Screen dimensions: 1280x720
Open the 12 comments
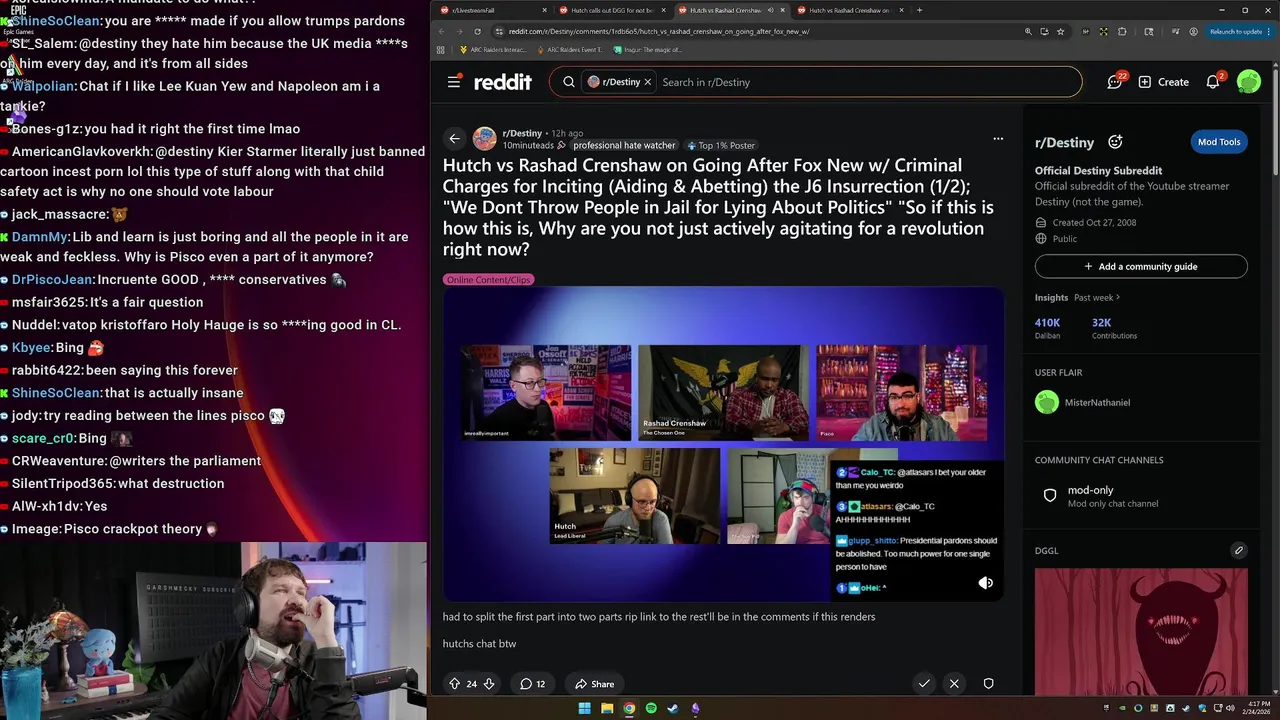(532, 684)
